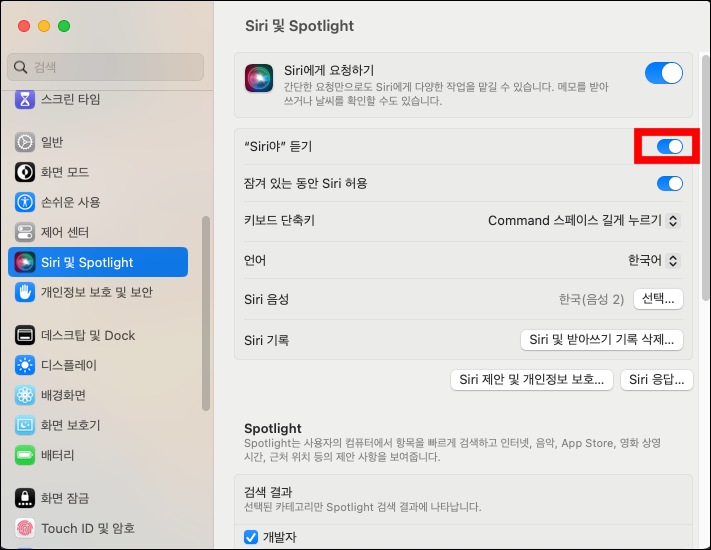Image resolution: width=711 pixels, height=550 pixels.
Task: Click the 검색 search field
Action: tap(106, 67)
